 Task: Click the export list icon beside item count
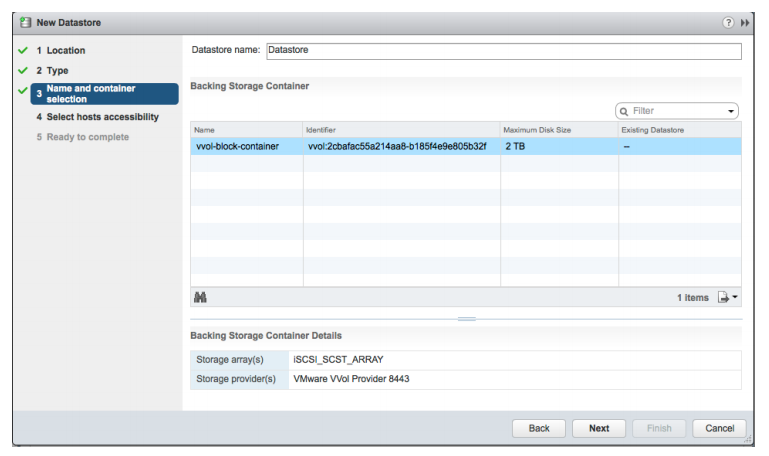(x=722, y=297)
